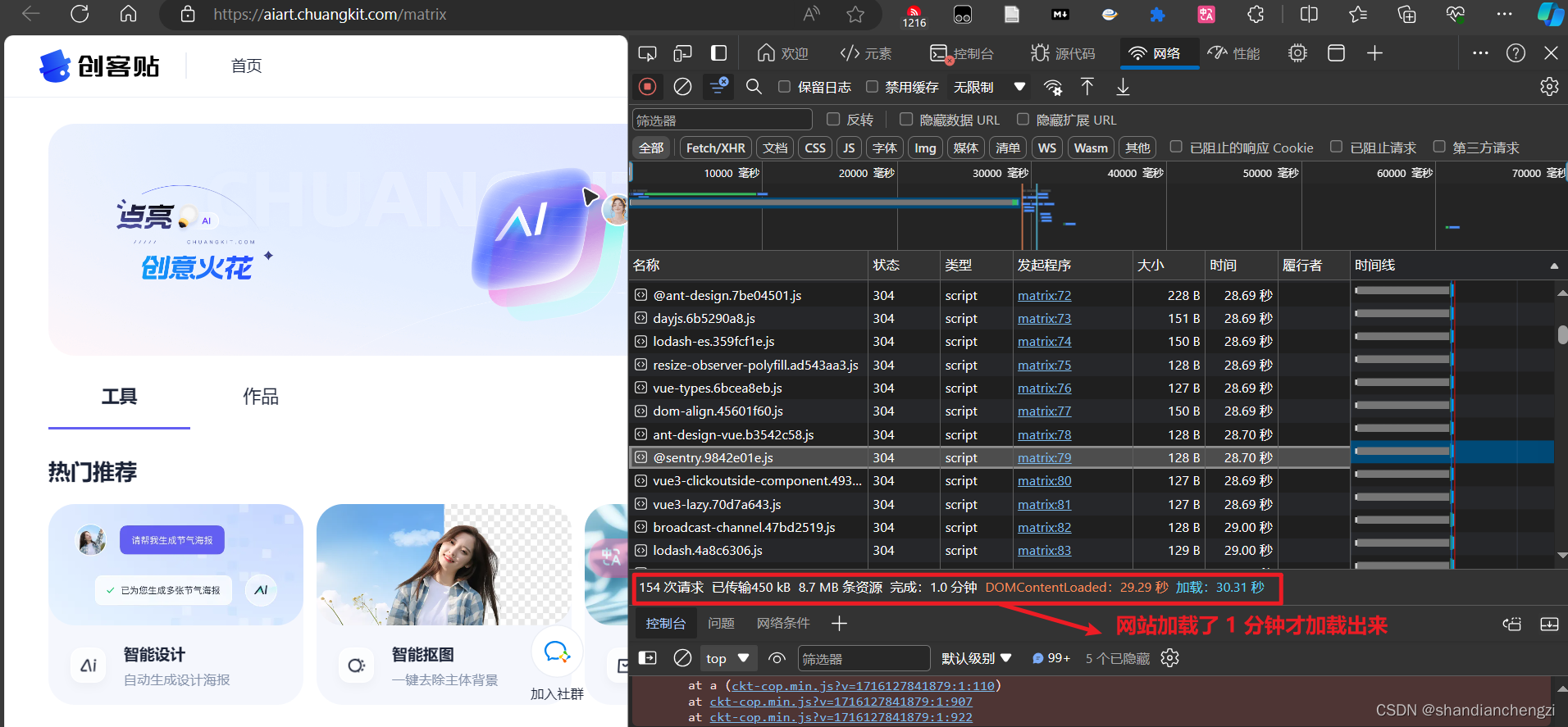The height and width of the screenshot is (727, 1568).
Task: Select 作品 tab on the webpage
Action: 260,397
